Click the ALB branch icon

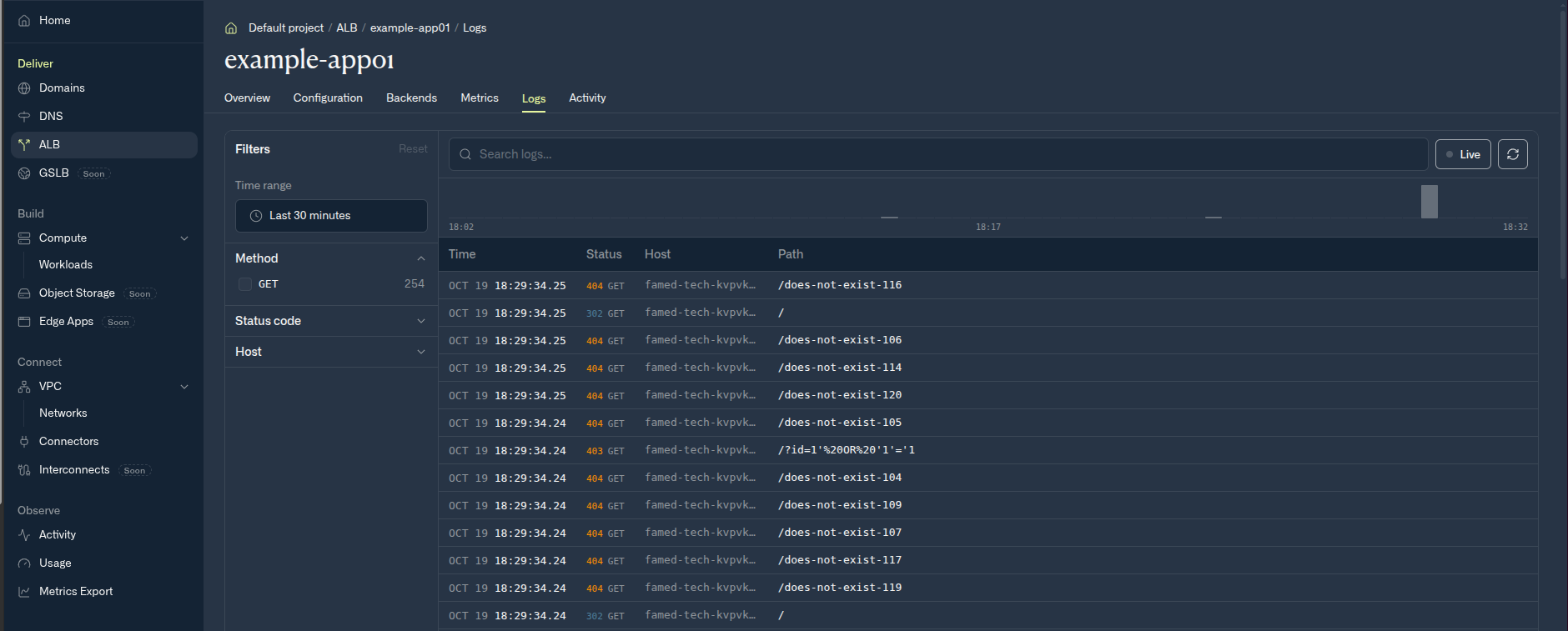point(24,145)
